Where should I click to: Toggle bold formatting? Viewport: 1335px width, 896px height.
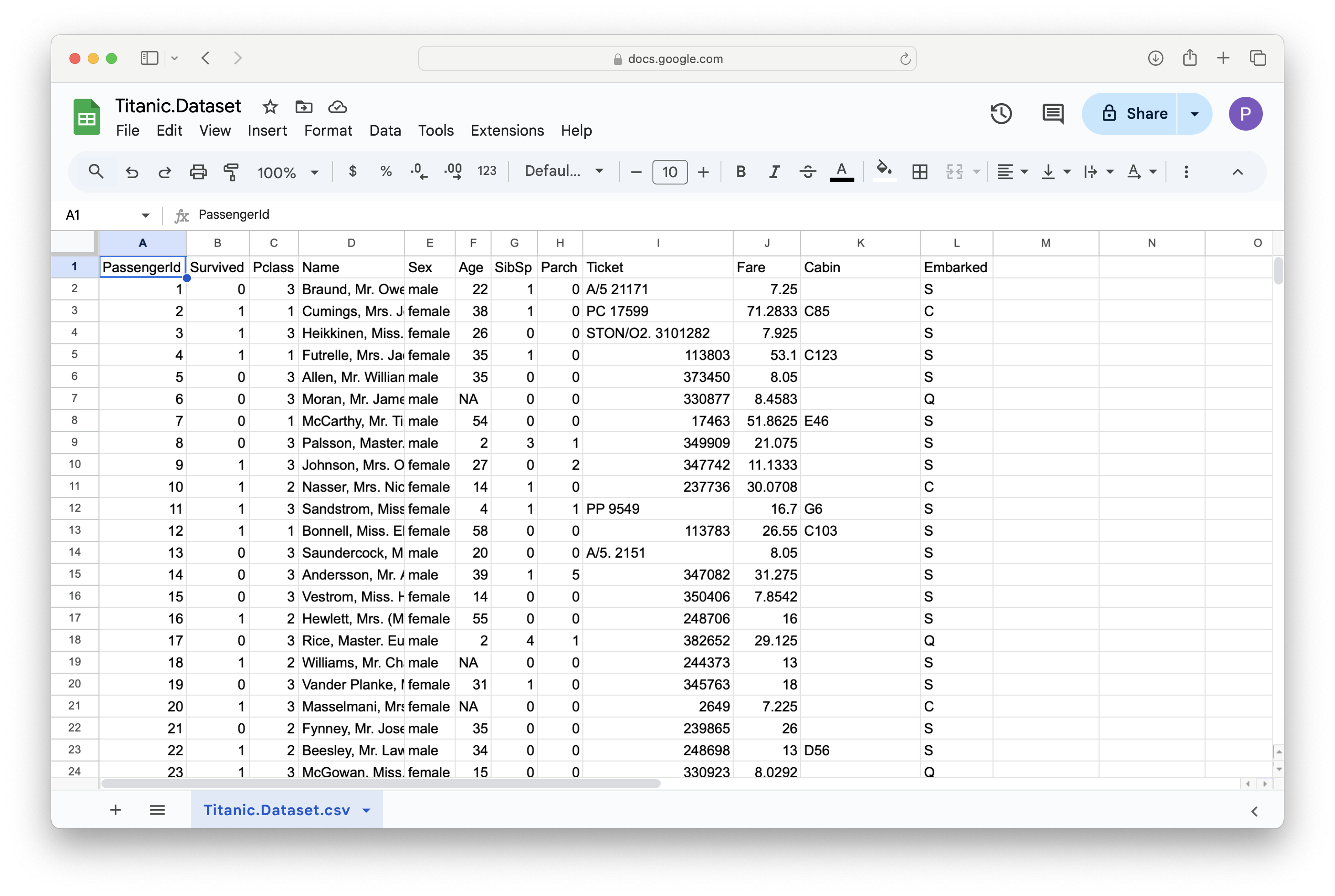coord(741,171)
